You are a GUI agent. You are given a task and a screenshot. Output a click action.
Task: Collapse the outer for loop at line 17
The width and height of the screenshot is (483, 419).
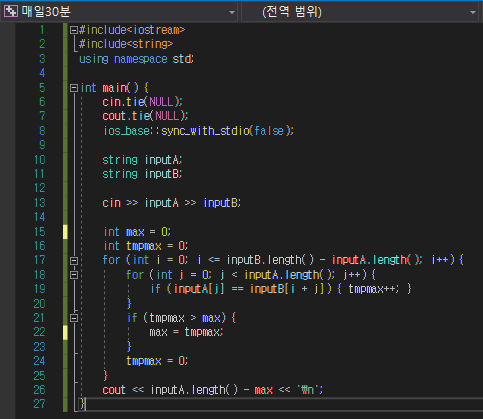74,260
